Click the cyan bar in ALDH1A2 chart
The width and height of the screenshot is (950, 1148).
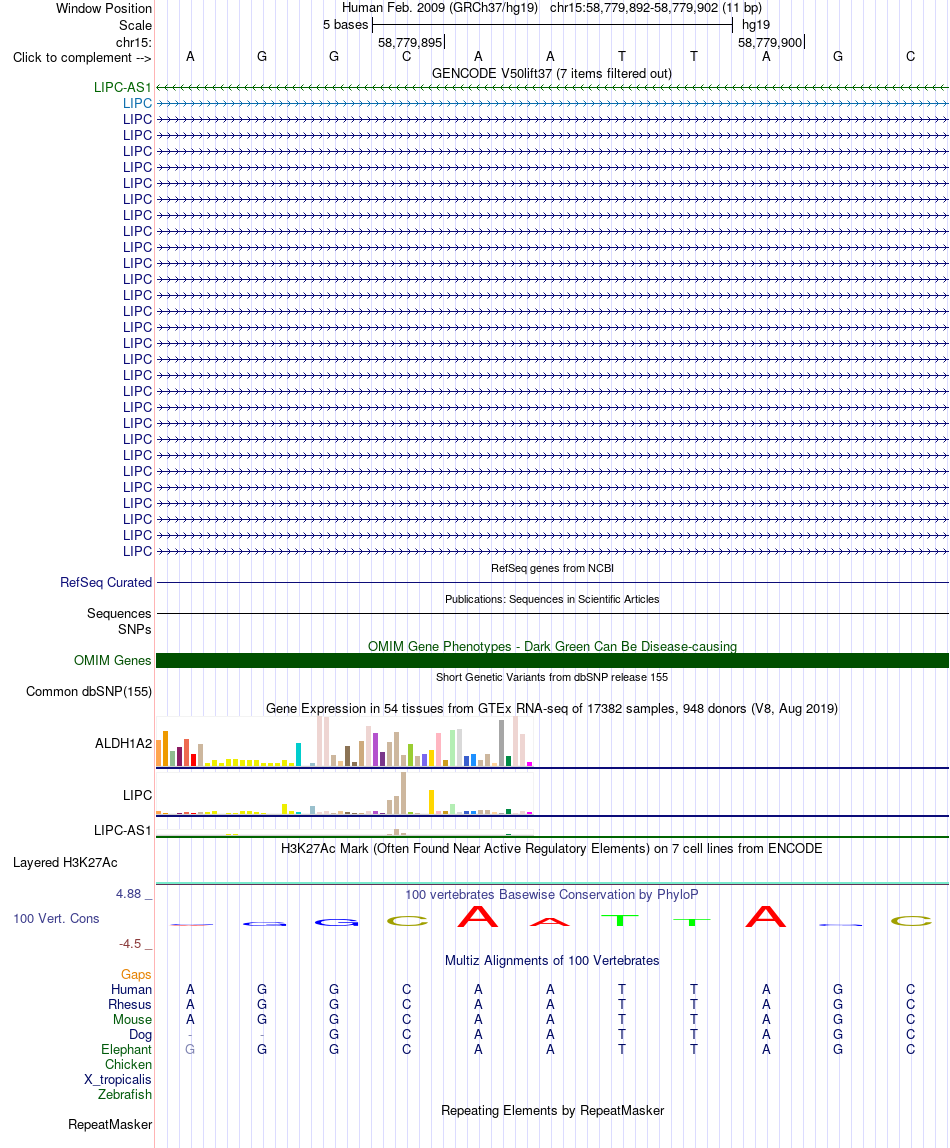coord(299,755)
